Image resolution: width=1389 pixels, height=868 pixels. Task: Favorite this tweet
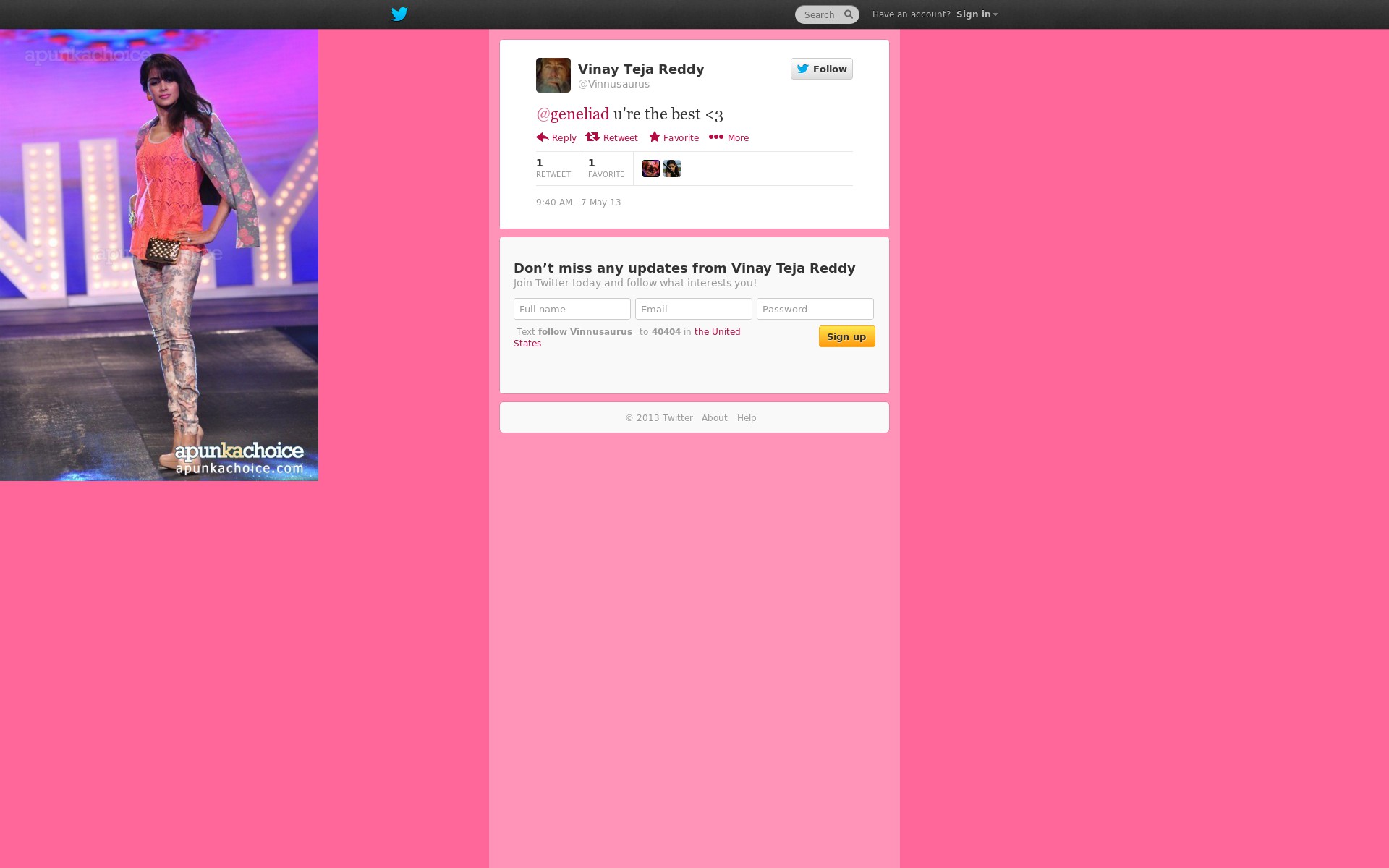(x=674, y=137)
